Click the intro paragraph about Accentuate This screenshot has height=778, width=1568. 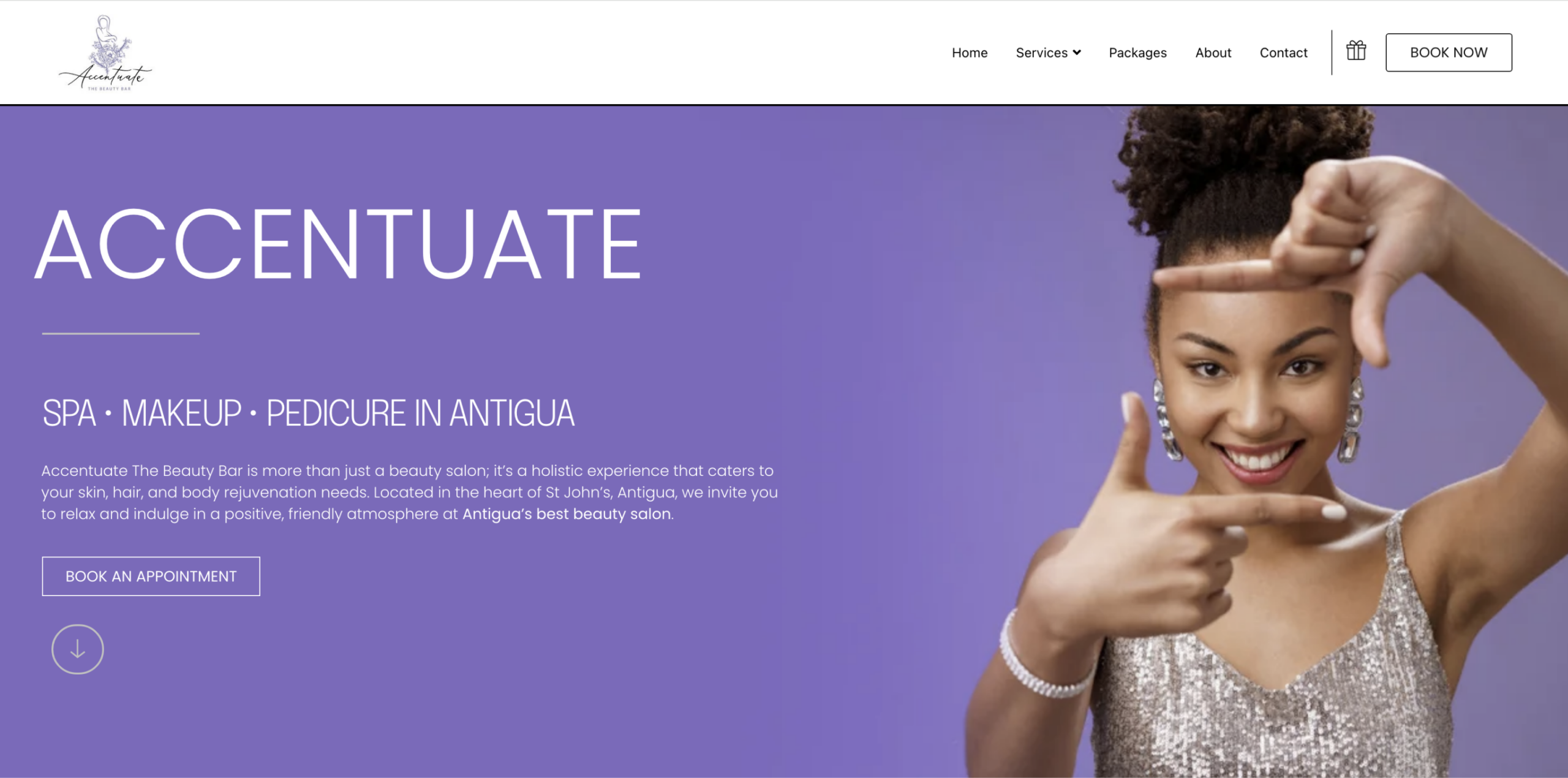pyautogui.click(x=409, y=492)
